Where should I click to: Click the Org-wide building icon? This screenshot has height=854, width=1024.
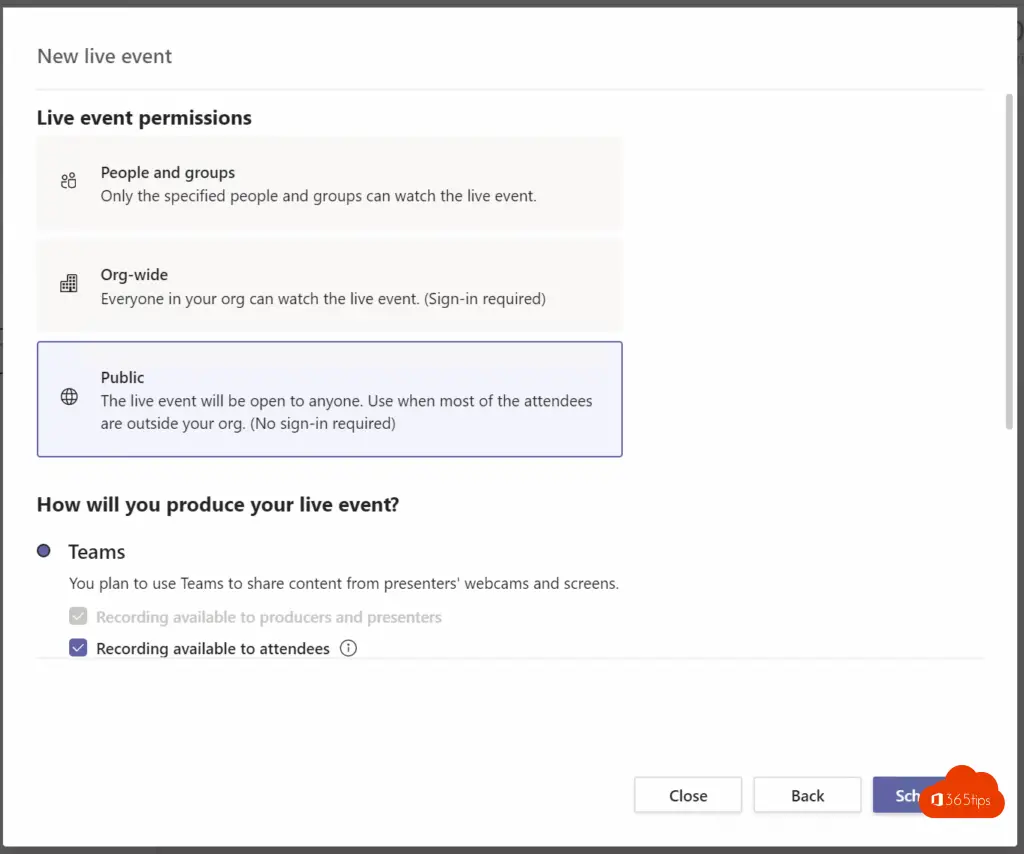tap(68, 284)
